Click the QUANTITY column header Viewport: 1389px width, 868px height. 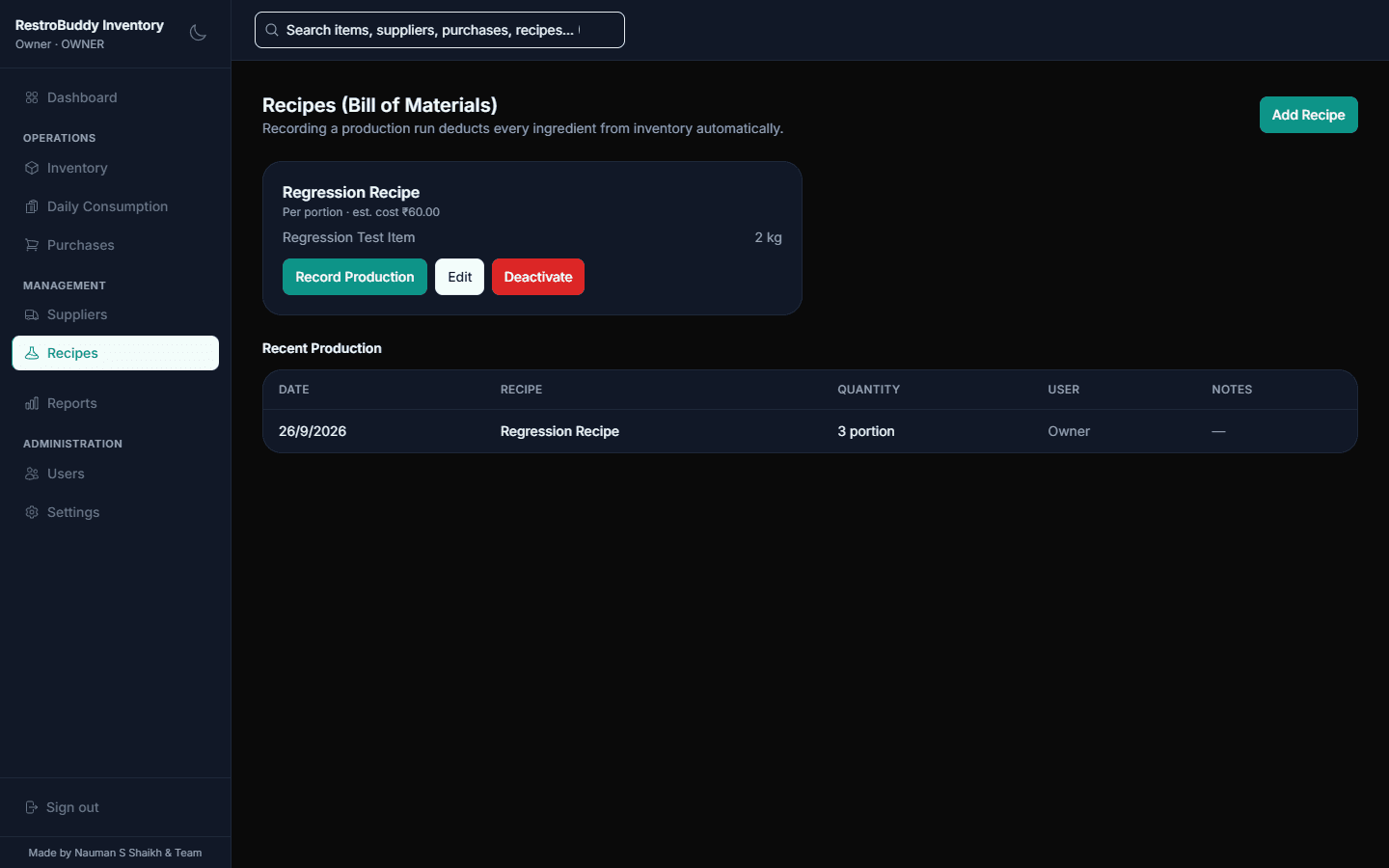tap(868, 390)
